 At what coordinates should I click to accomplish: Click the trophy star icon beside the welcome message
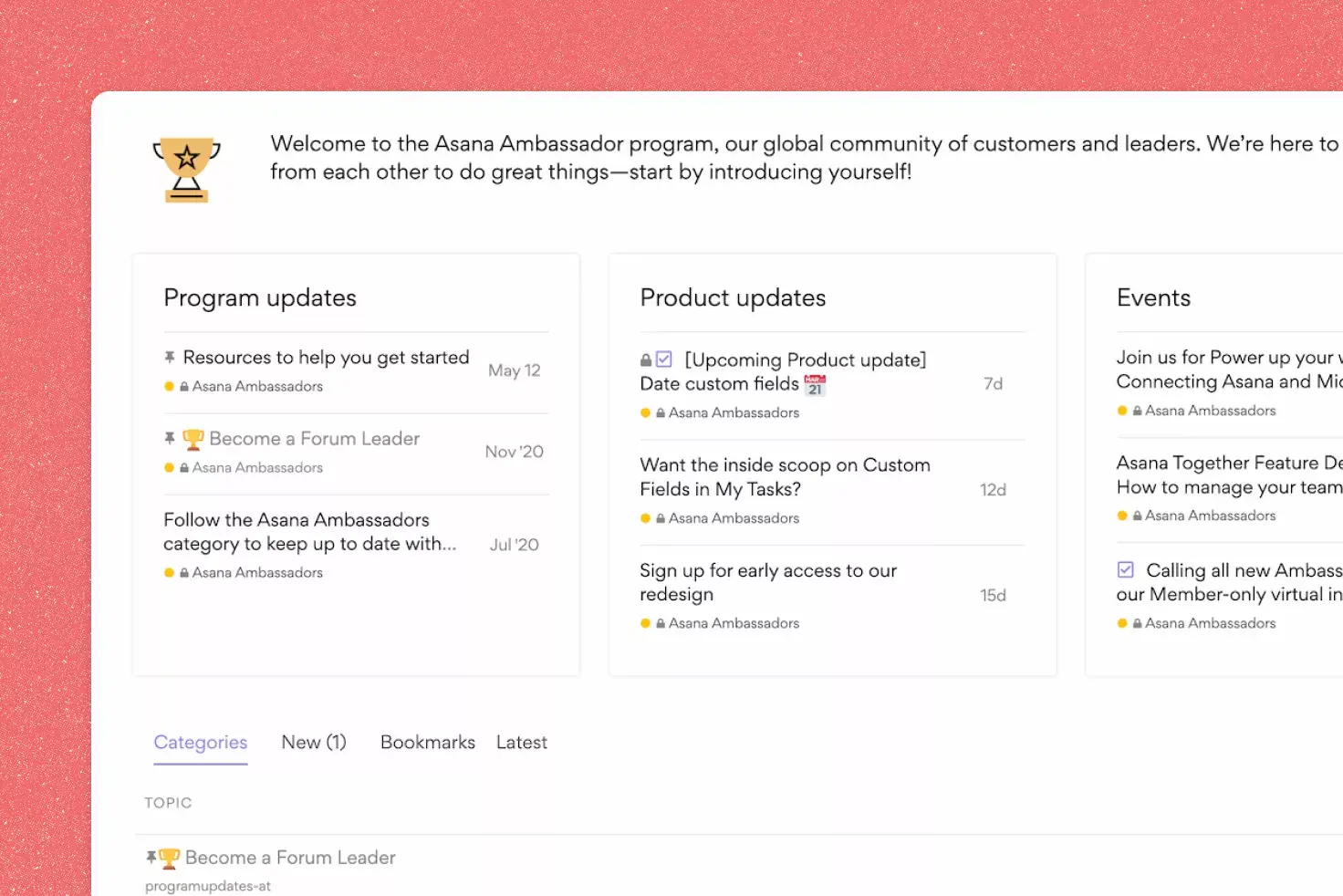187,170
